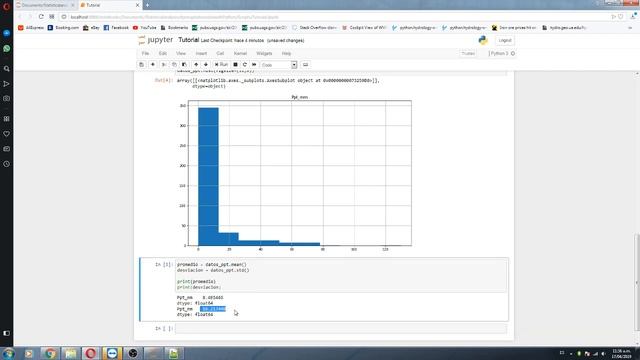
Task: Open WhatsApp in the Opera sidebar
Action: [x=7, y=49]
